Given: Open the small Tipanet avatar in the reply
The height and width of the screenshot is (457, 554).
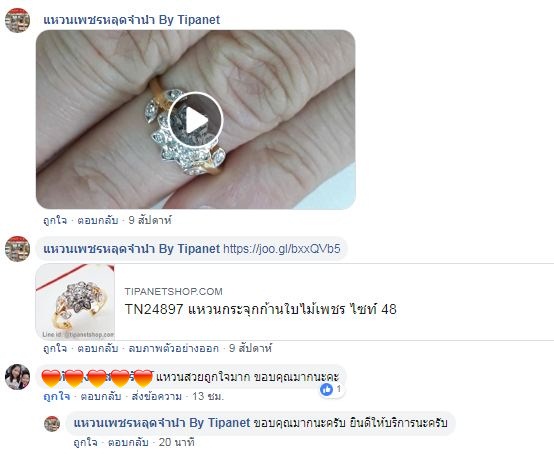Looking at the screenshot, I should 52,423.
